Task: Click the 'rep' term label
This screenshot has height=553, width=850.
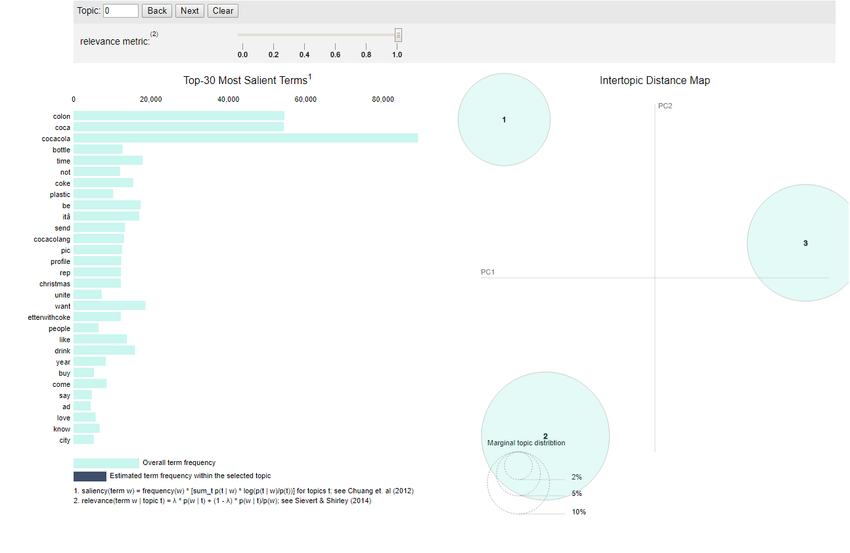Action: pyautogui.click(x=65, y=273)
